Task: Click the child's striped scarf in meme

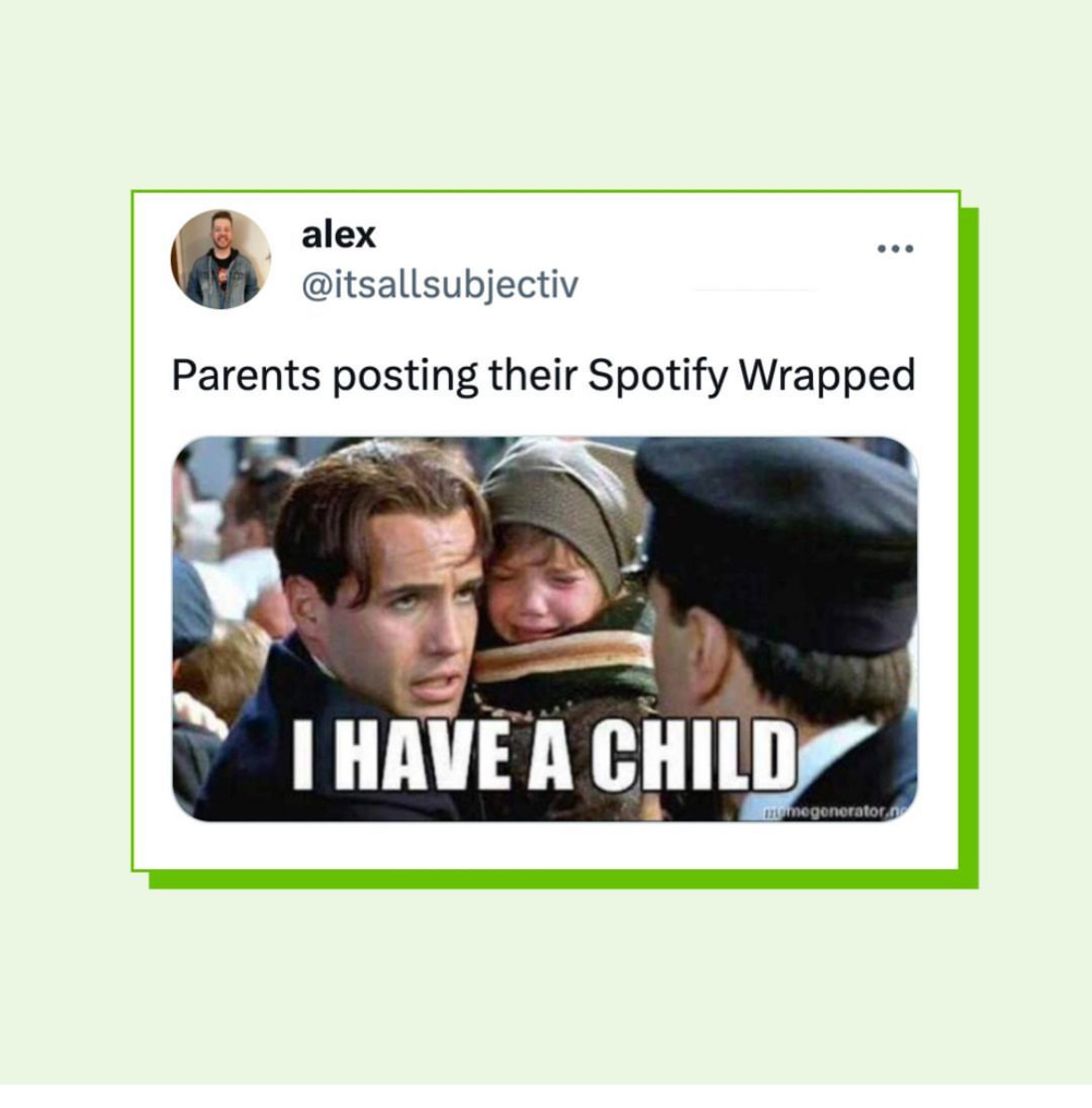Action: [565, 657]
